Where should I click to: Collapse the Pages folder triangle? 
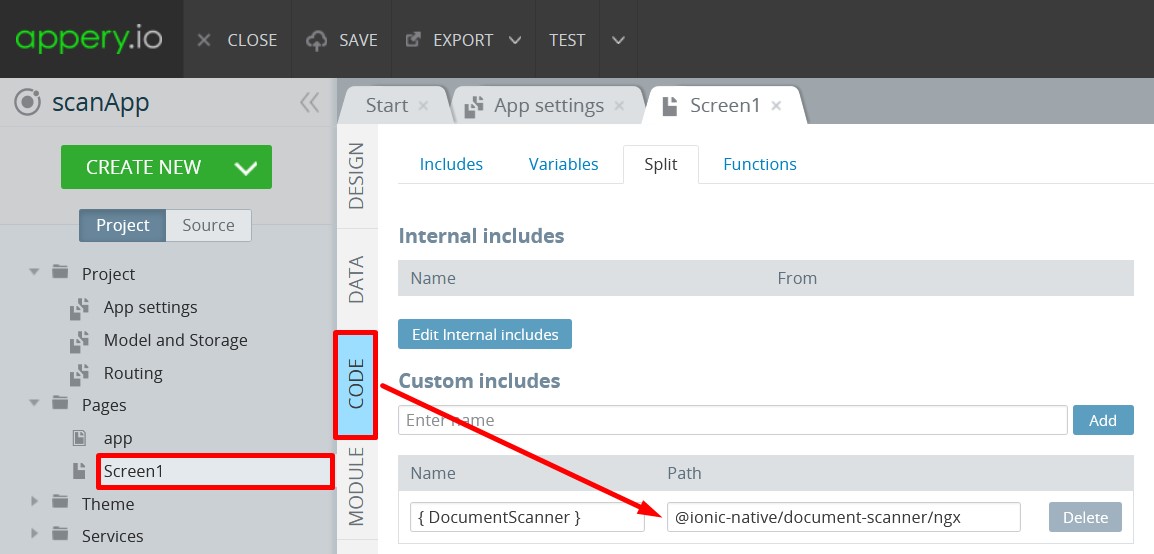[x=33, y=403]
